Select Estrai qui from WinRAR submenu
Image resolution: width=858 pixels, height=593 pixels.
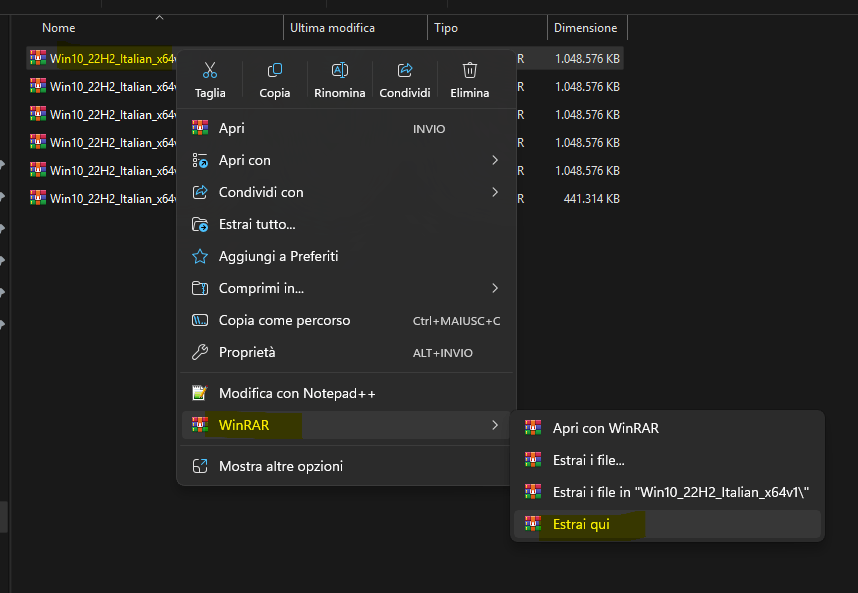(x=581, y=524)
